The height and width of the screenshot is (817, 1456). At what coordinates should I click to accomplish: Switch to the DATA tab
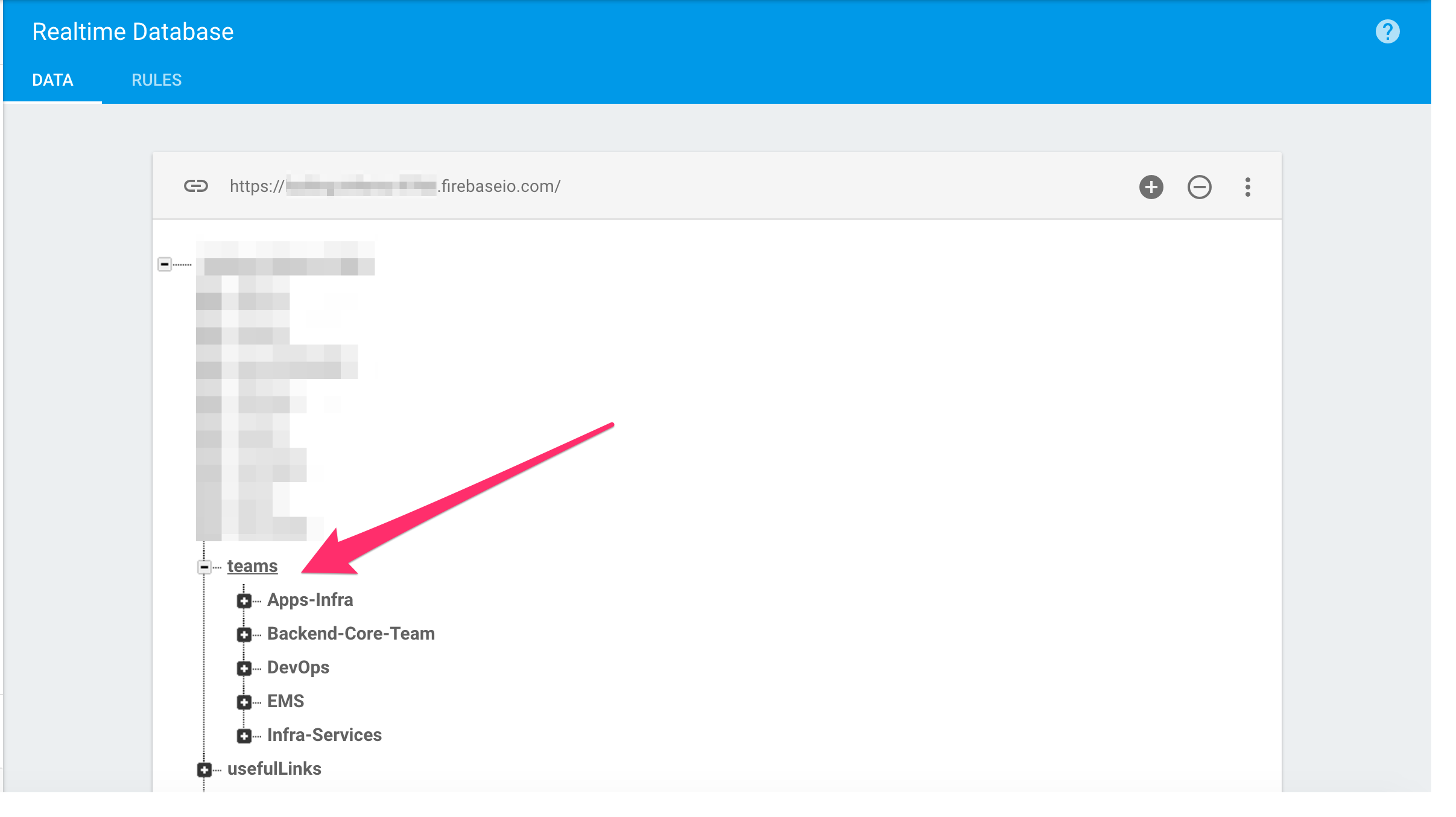coord(52,80)
